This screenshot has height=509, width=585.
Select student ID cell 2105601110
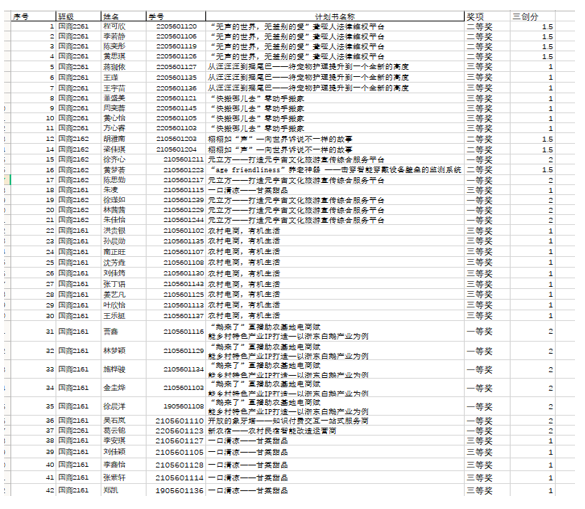tap(175, 421)
